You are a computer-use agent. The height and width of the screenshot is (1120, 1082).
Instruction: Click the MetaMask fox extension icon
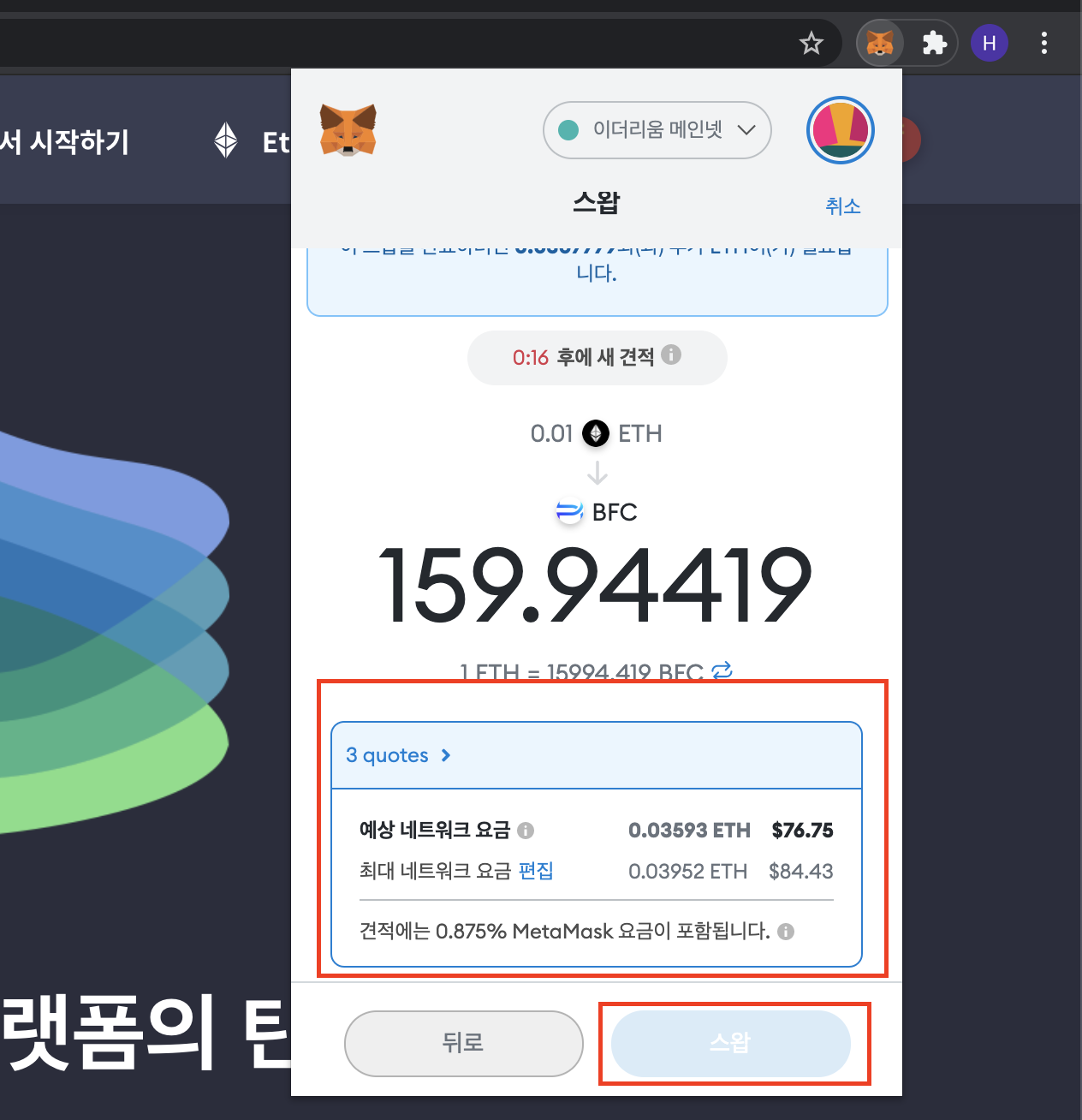(880, 43)
